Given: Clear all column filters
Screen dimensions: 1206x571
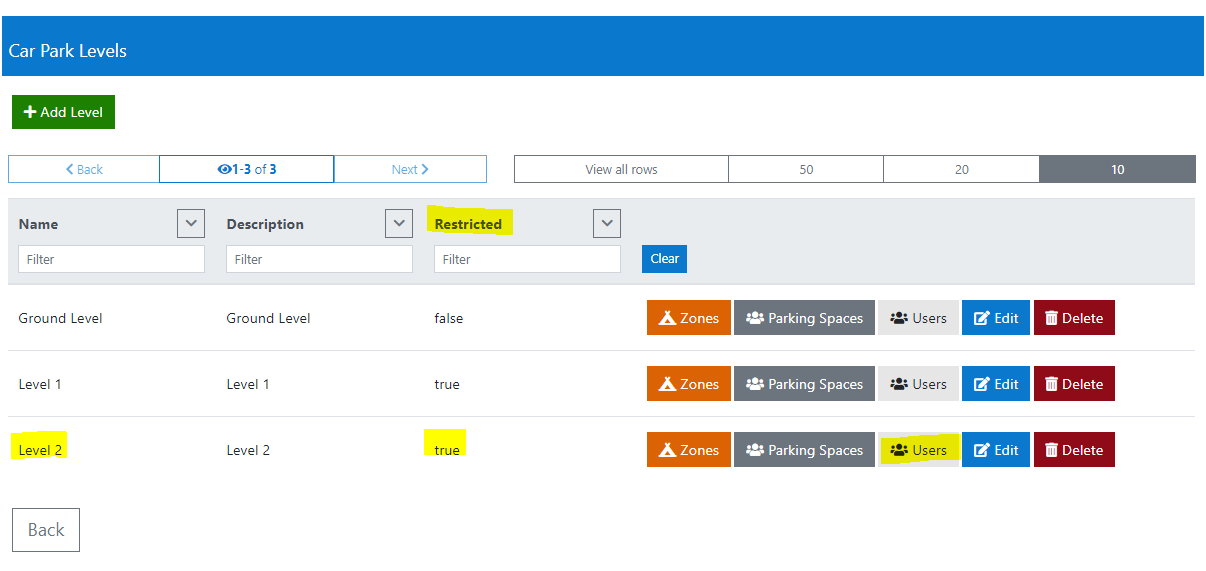Looking at the screenshot, I should (664, 259).
